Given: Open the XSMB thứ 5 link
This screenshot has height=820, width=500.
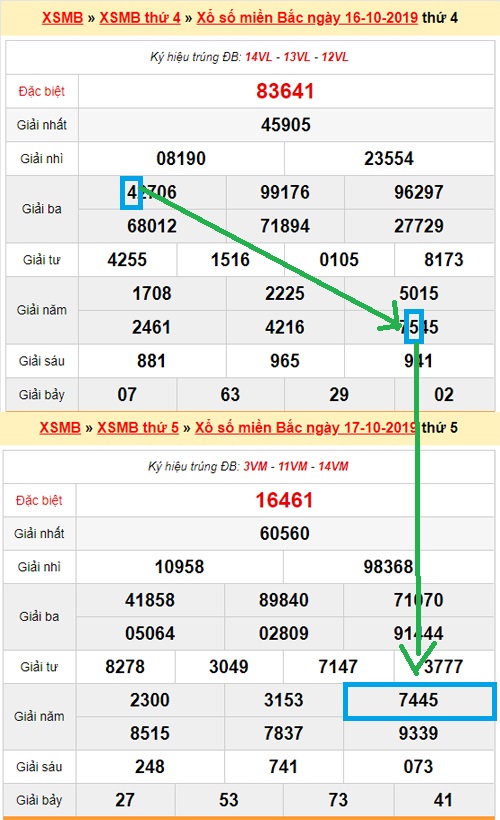Looking at the screenshot, I should tap(138, 427).
